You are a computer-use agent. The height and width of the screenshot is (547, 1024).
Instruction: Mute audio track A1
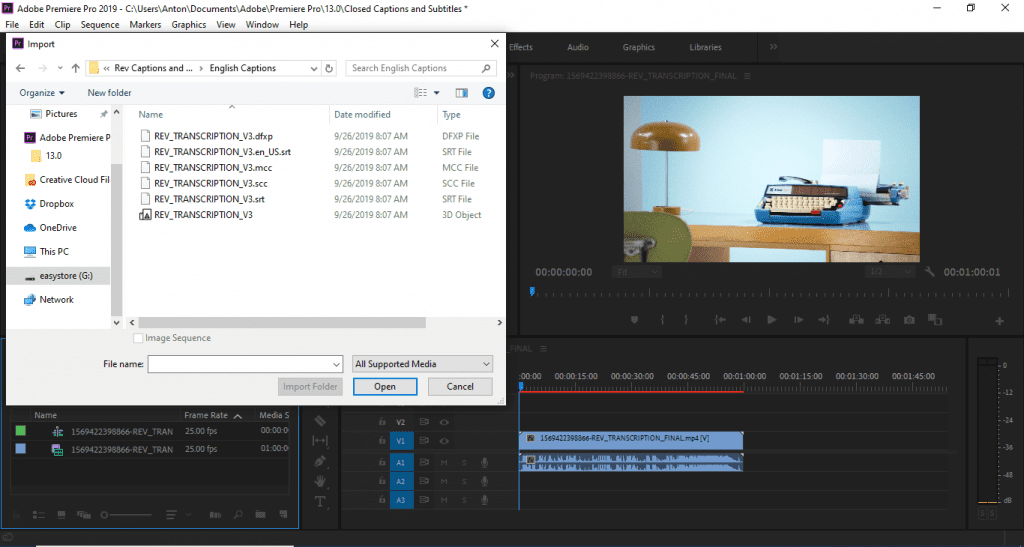[443, 463]
